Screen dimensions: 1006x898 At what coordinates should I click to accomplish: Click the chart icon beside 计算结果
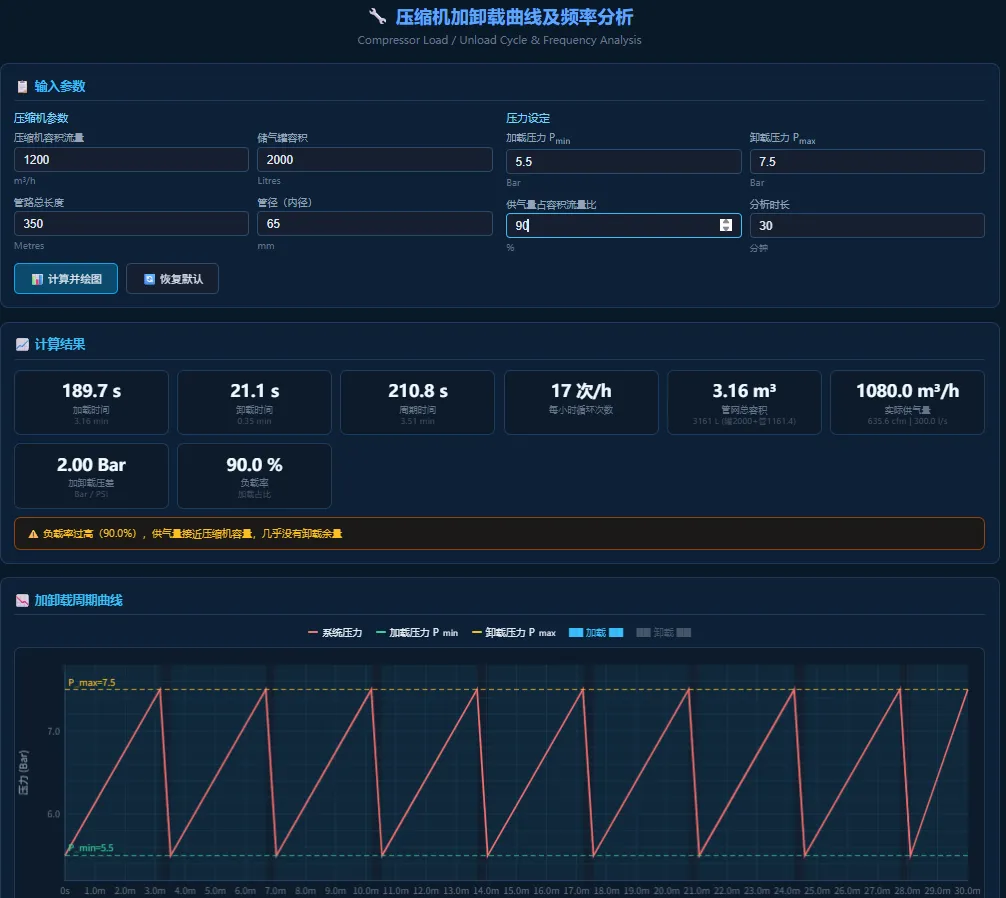tap(22, 344)
